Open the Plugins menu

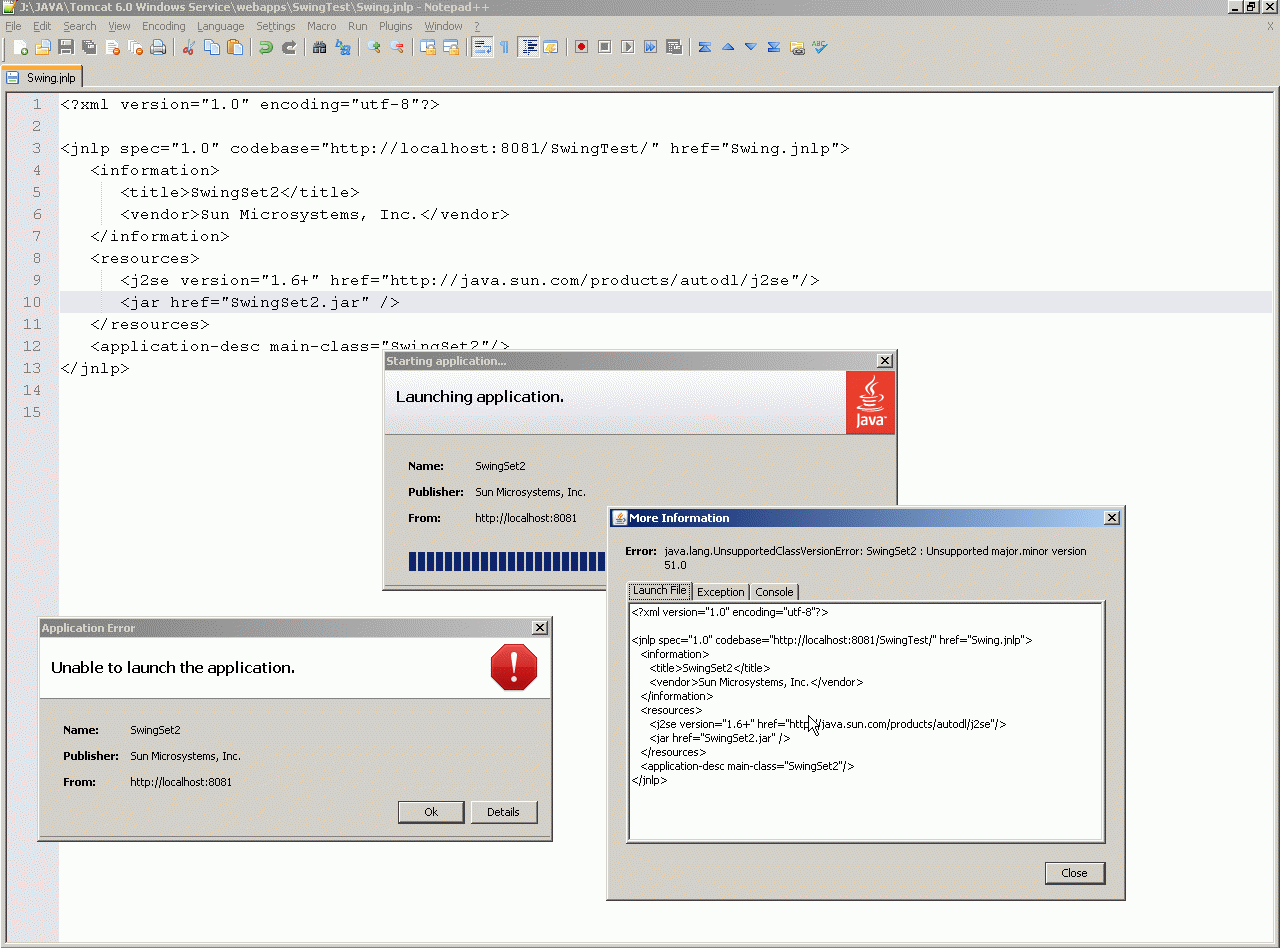396,26
